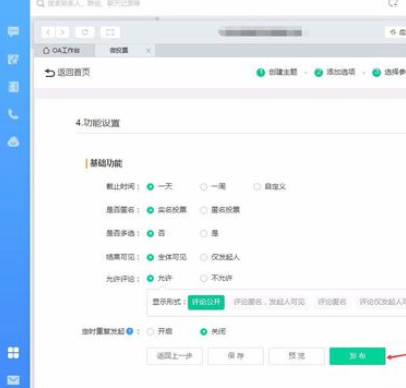This screenshot has height=388, width=406.
Task: Open the mail icon in sidebar
Action: pos(13,380)
